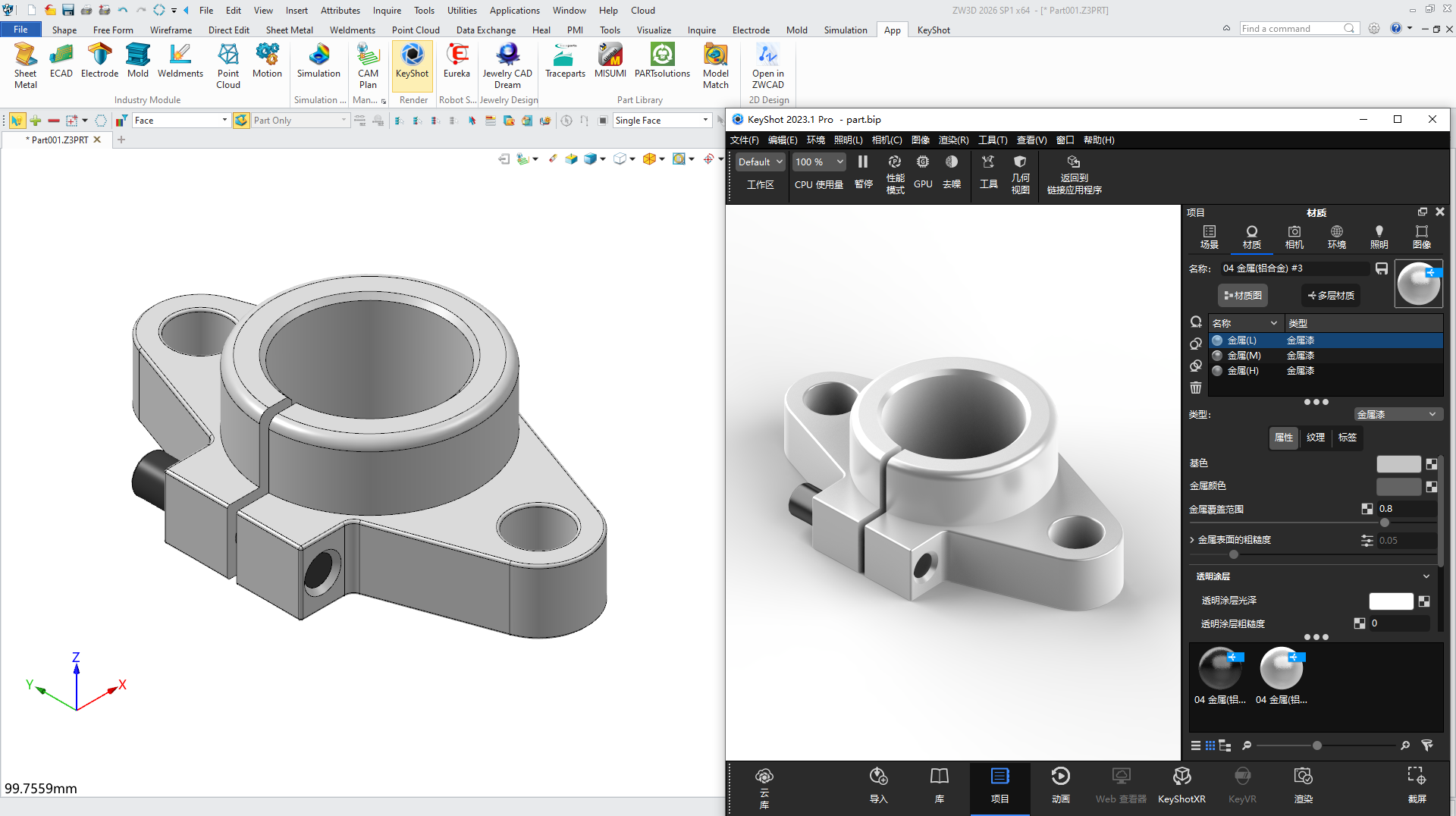Select the 金属(M) layer row

[x=1326, y=356]
